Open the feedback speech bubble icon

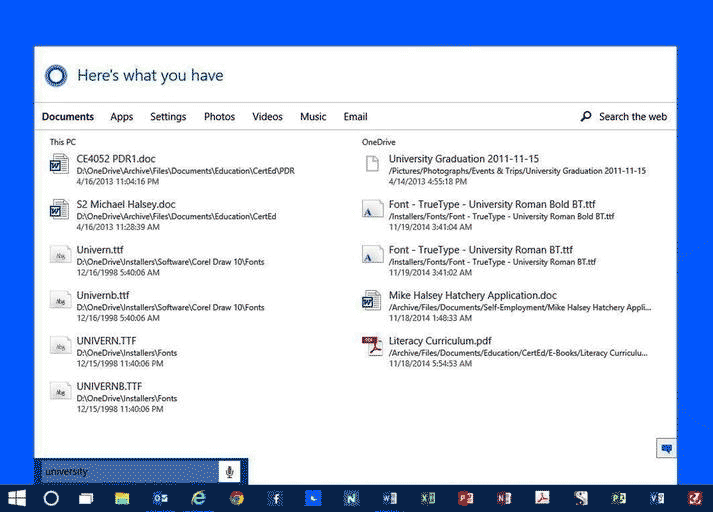pos(665,448)
